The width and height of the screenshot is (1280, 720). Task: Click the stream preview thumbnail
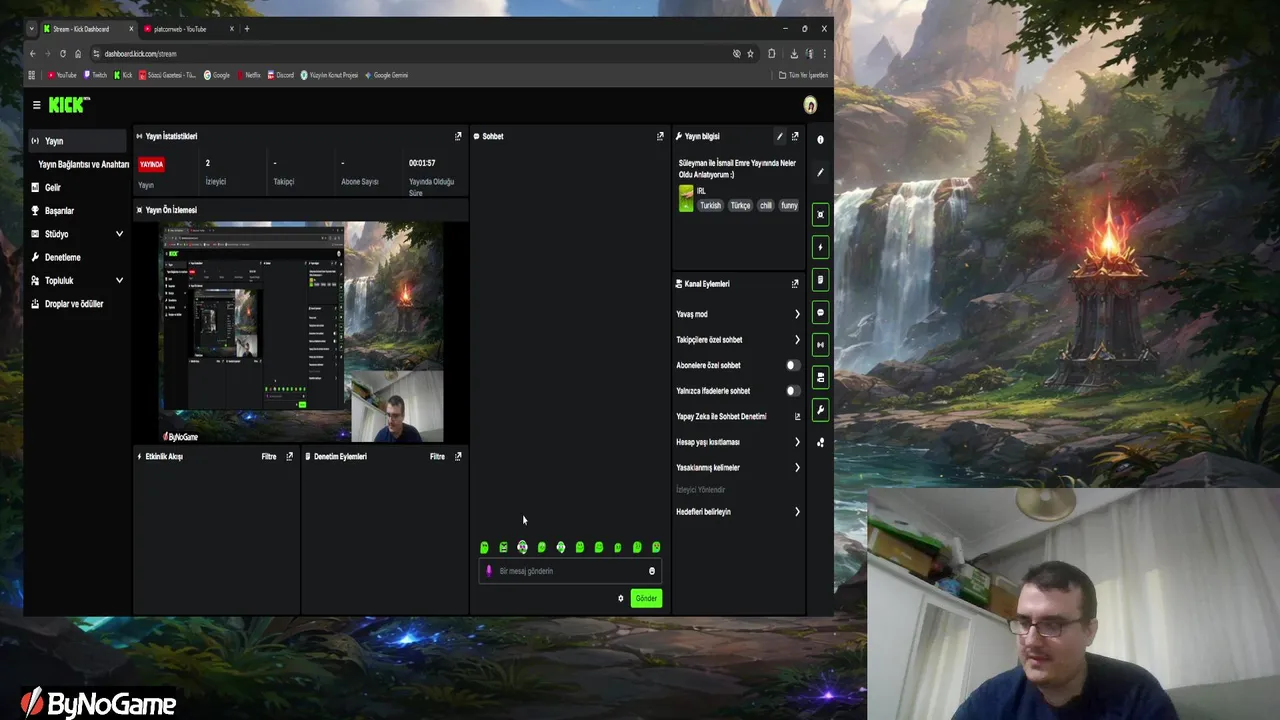click(x=302, y=332)
